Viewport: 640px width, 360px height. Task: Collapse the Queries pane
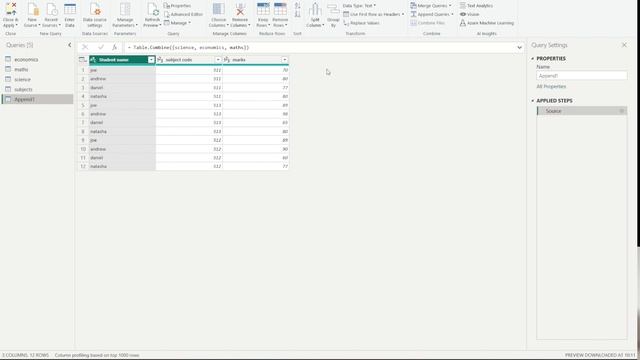(x=69, y=45)
